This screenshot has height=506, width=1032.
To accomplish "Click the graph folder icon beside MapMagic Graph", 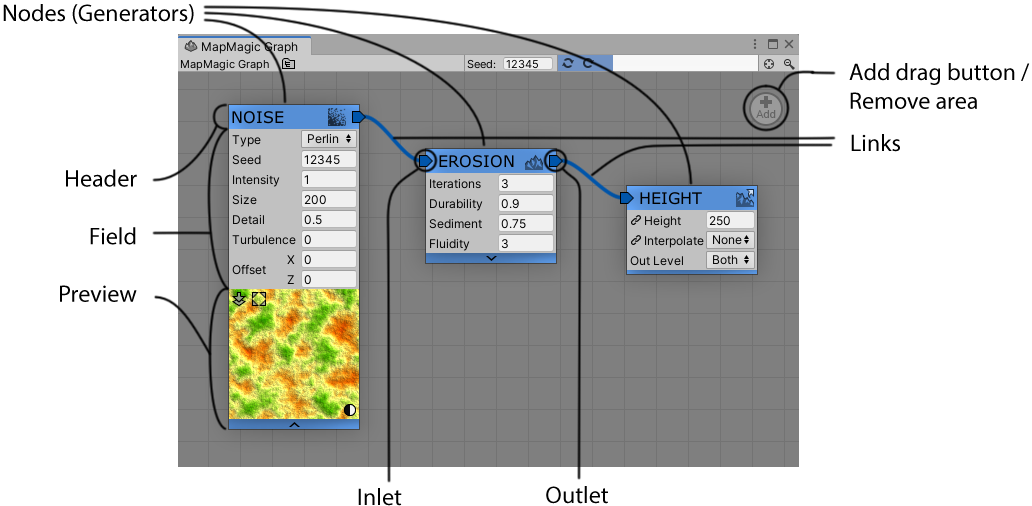I will coord(288,64).
